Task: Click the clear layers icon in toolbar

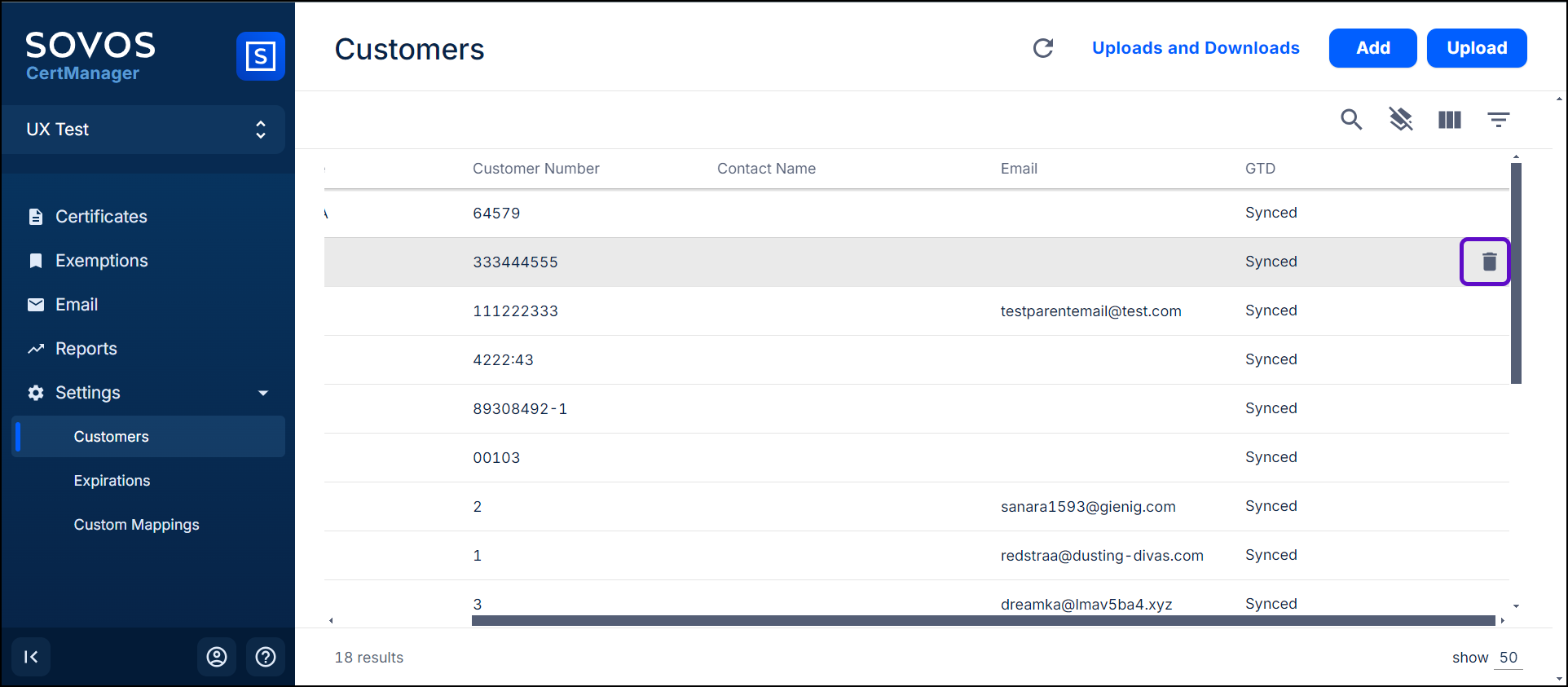Action: pos(1400,120)
